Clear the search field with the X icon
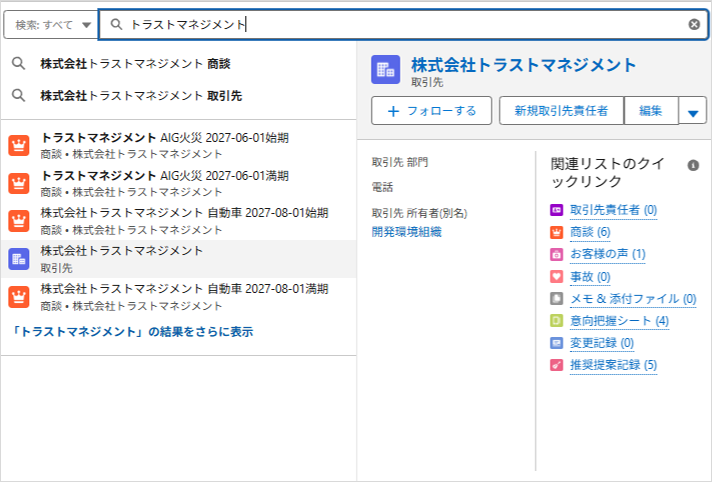This screenshot has width=712, height=482. coord(694,25)
